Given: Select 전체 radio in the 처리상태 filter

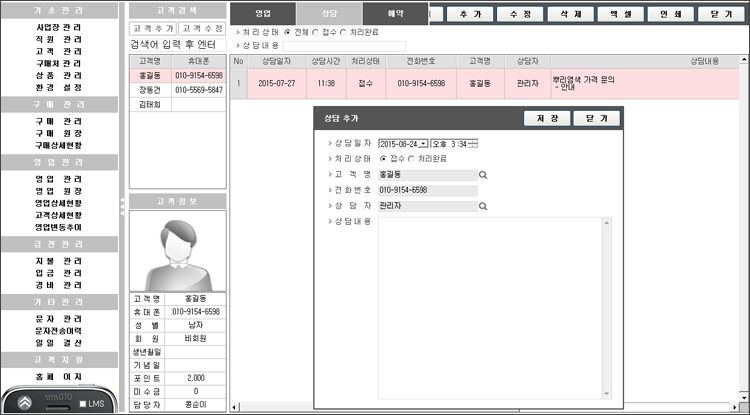Looking at the screenshot, I should [x=288, y=32].
